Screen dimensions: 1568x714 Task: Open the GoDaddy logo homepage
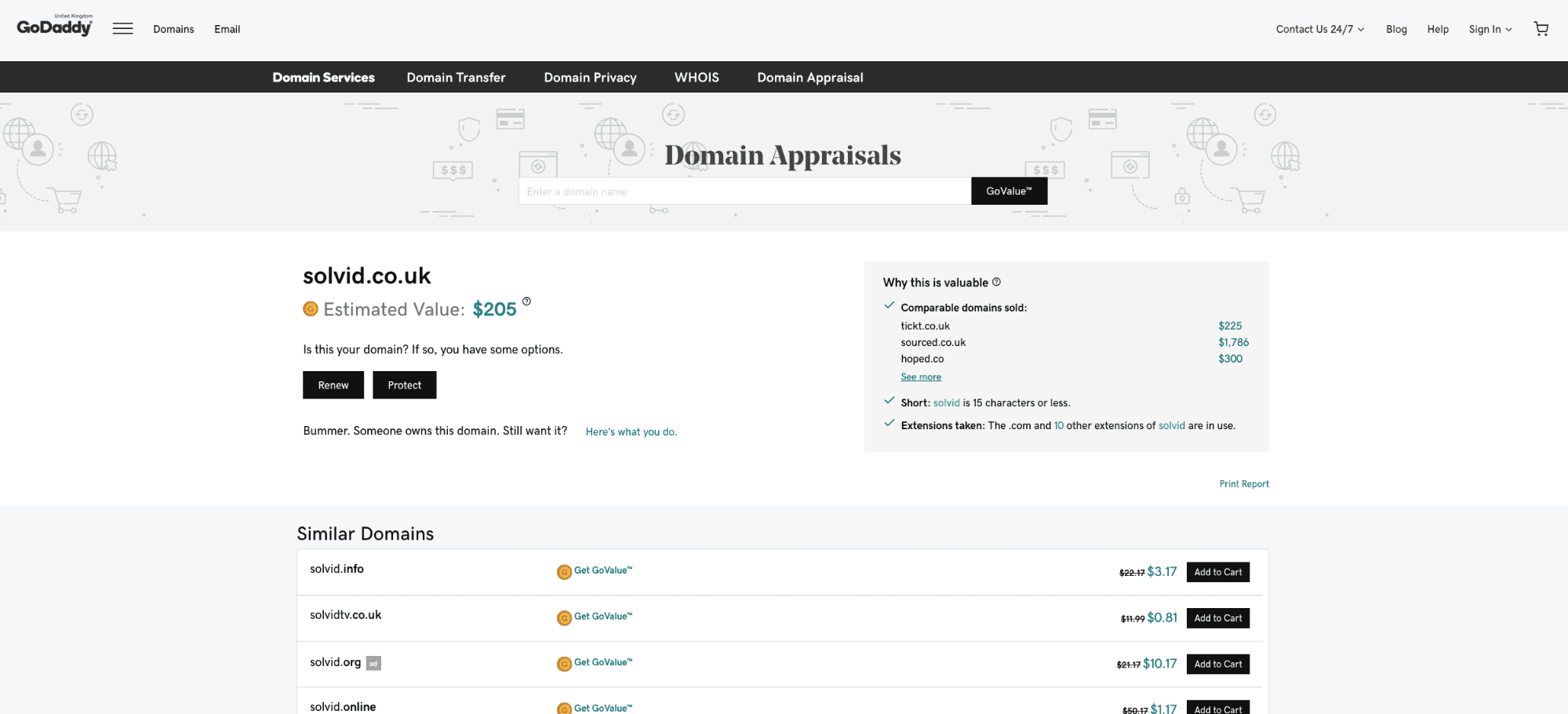click(54, 26)
